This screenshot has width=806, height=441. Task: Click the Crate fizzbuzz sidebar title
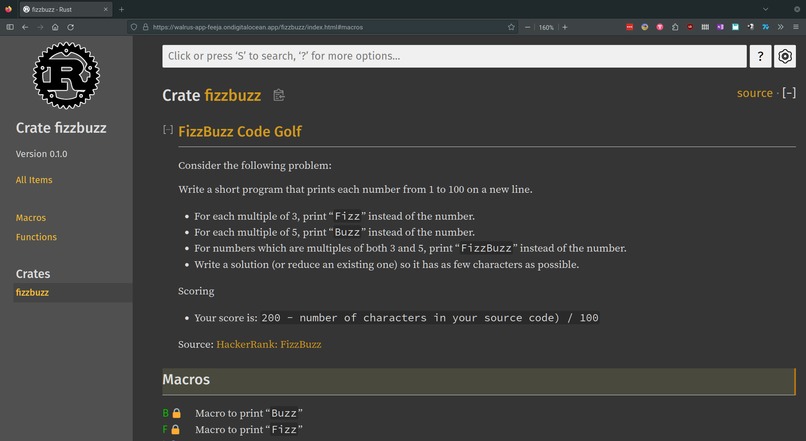(x=61, y=128)
